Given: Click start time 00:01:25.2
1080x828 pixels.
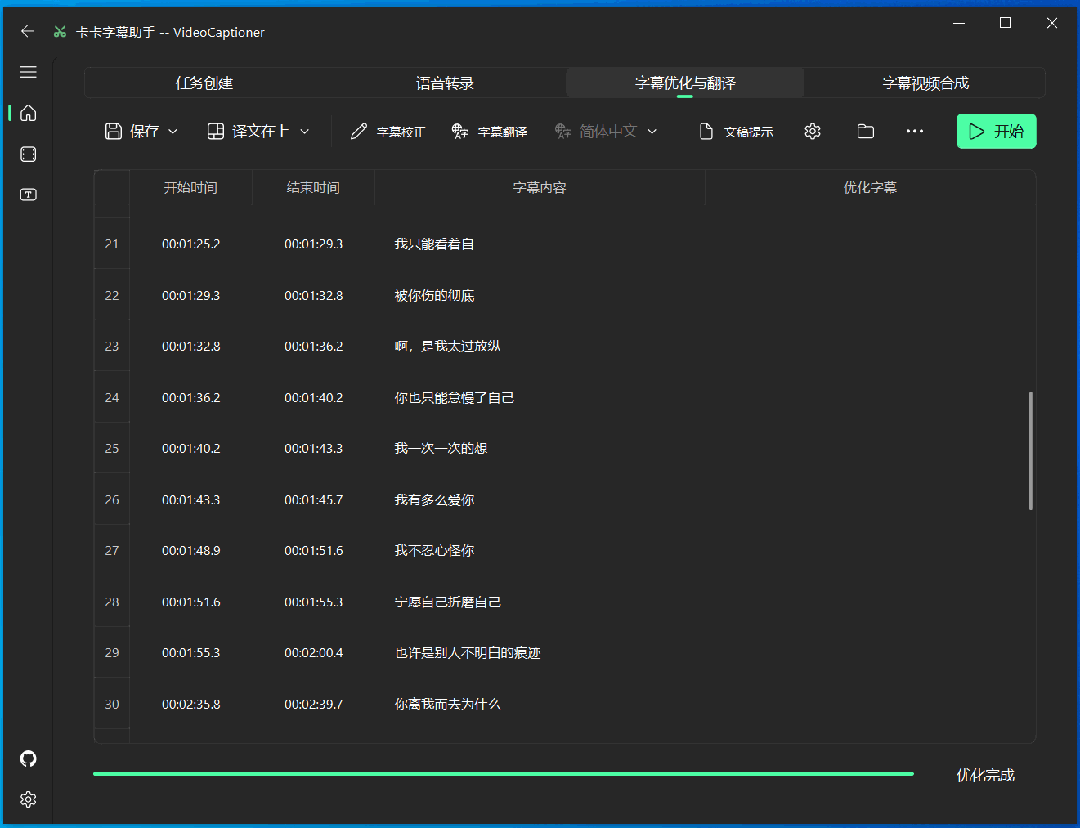Looking at the screenshot, I should 191,244.
